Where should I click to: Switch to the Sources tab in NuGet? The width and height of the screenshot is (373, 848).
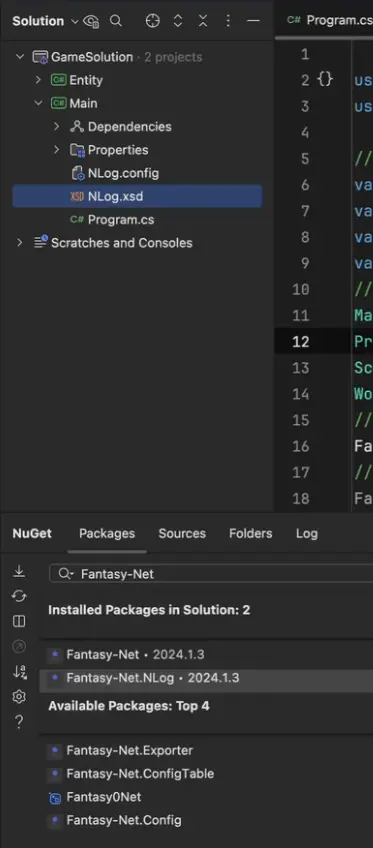click(182, 533)
